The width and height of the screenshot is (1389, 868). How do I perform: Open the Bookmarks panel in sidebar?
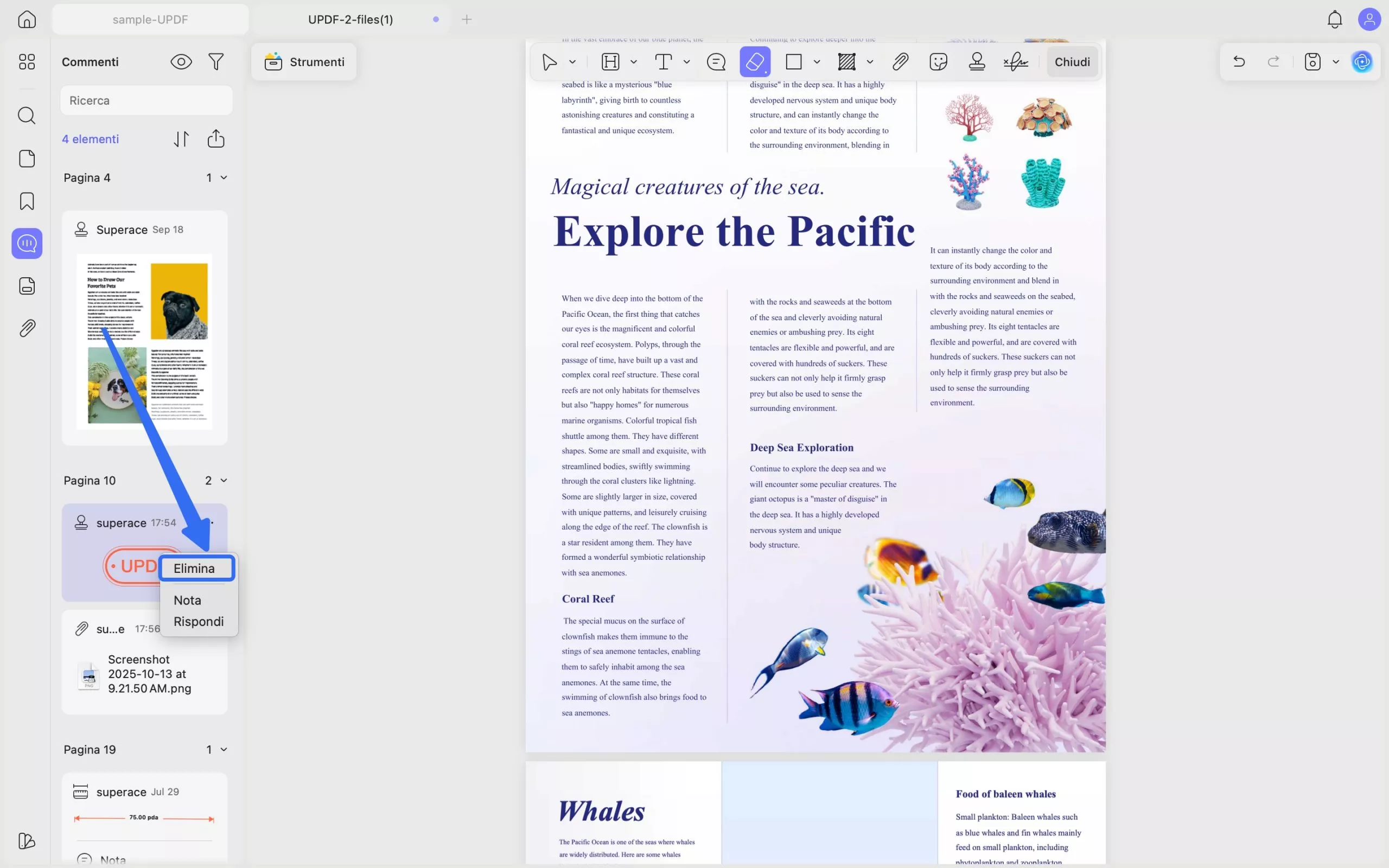pos(27,201)
